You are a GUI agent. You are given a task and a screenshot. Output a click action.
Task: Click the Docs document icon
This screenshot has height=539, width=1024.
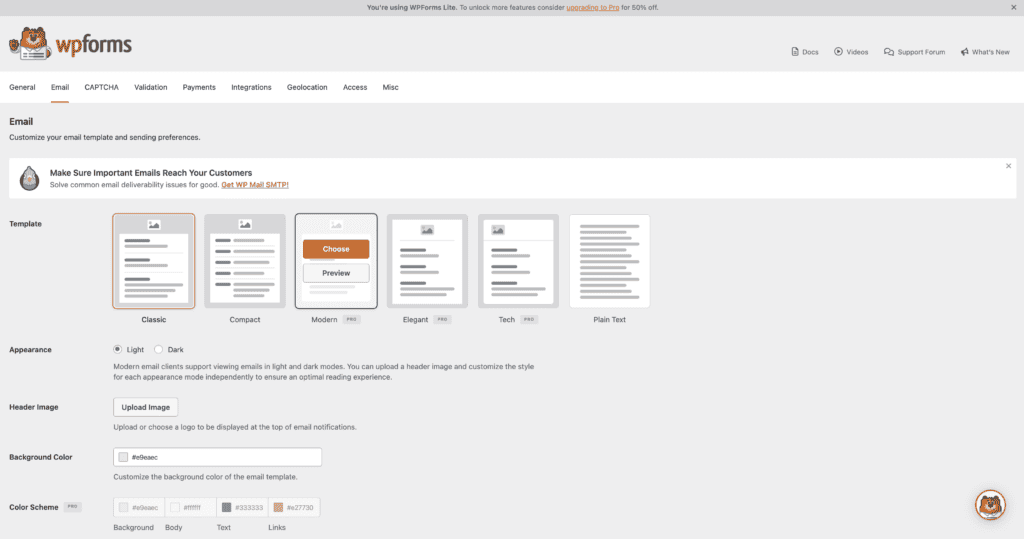795,52
